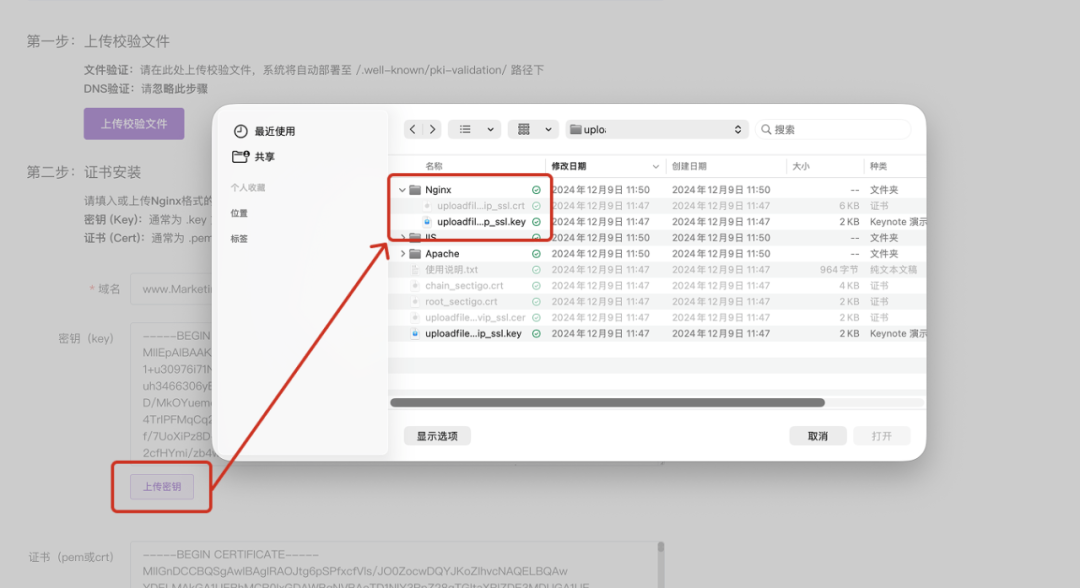Click 上传校验文件 button on the page
The height and width of the screenshot is (588, 1080).
point(134,124)
